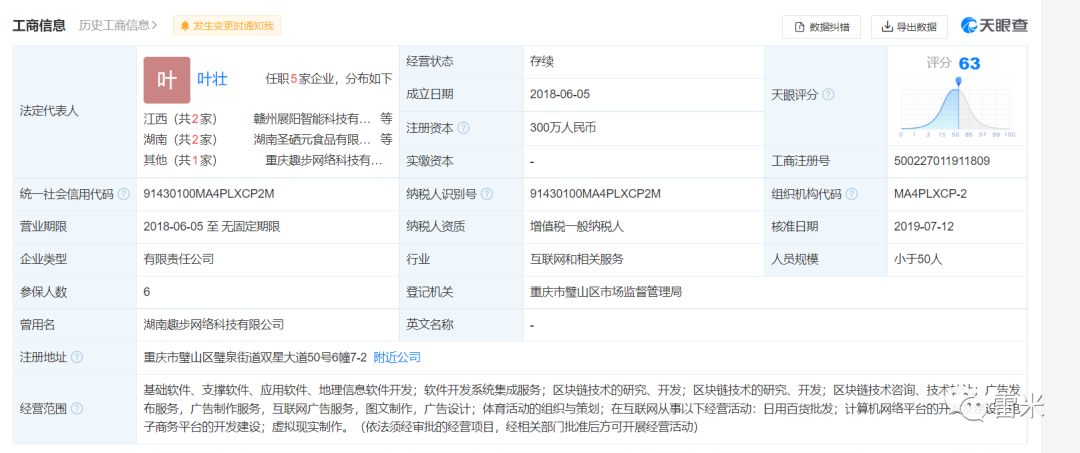Open the 附近公司 link
This screenshot has height=453, width=1080.
click(x=397, y=357)
